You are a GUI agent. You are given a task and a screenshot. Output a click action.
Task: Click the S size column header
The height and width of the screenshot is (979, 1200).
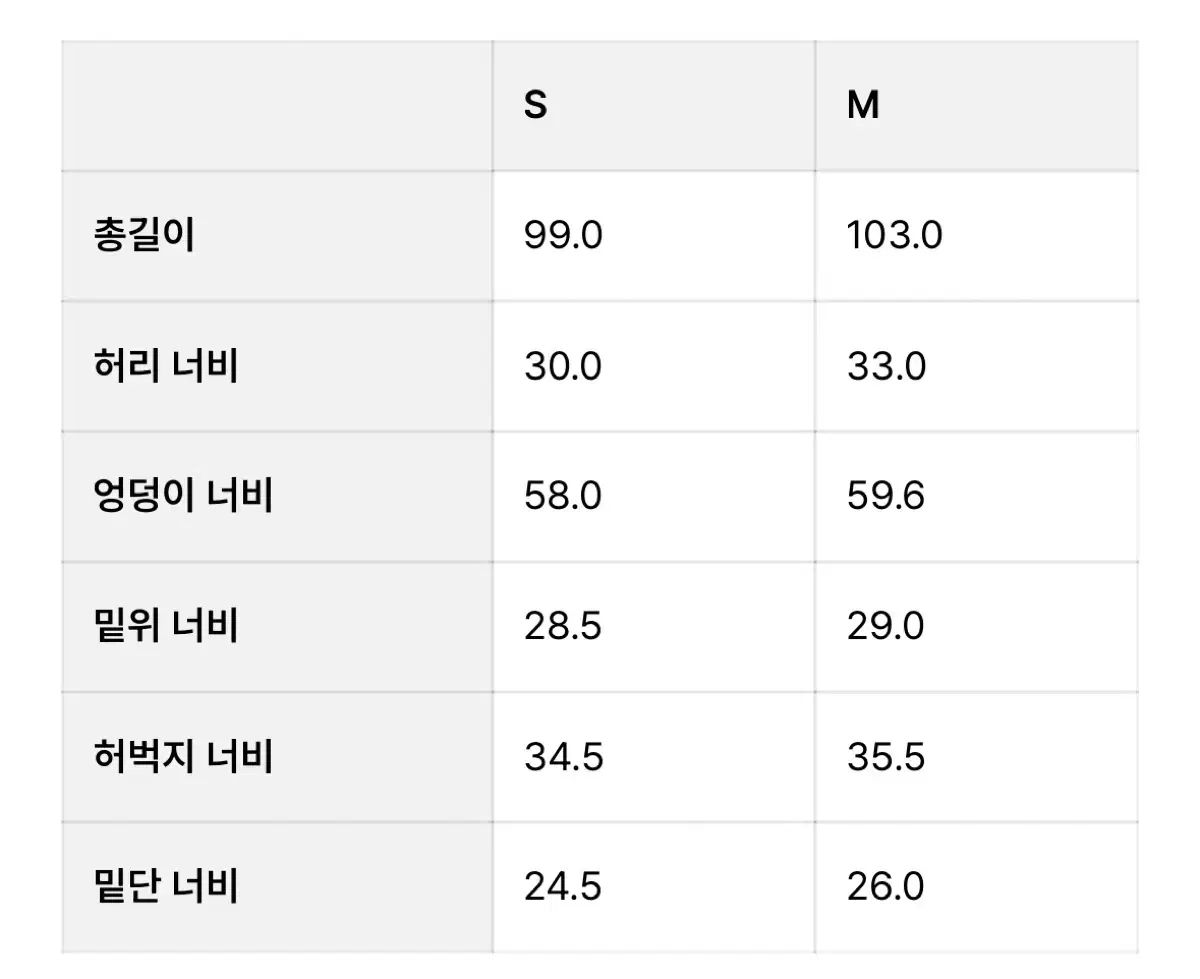(x=536, y=106)
